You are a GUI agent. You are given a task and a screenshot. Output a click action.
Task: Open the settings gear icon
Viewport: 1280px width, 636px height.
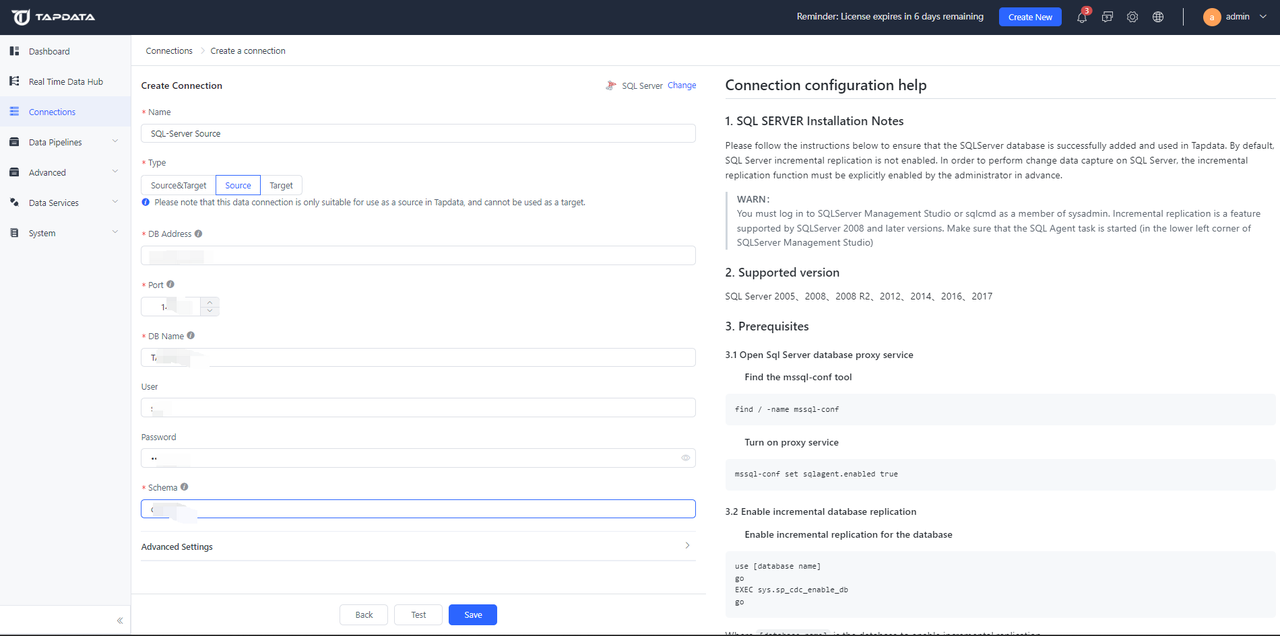point(1132,17)
